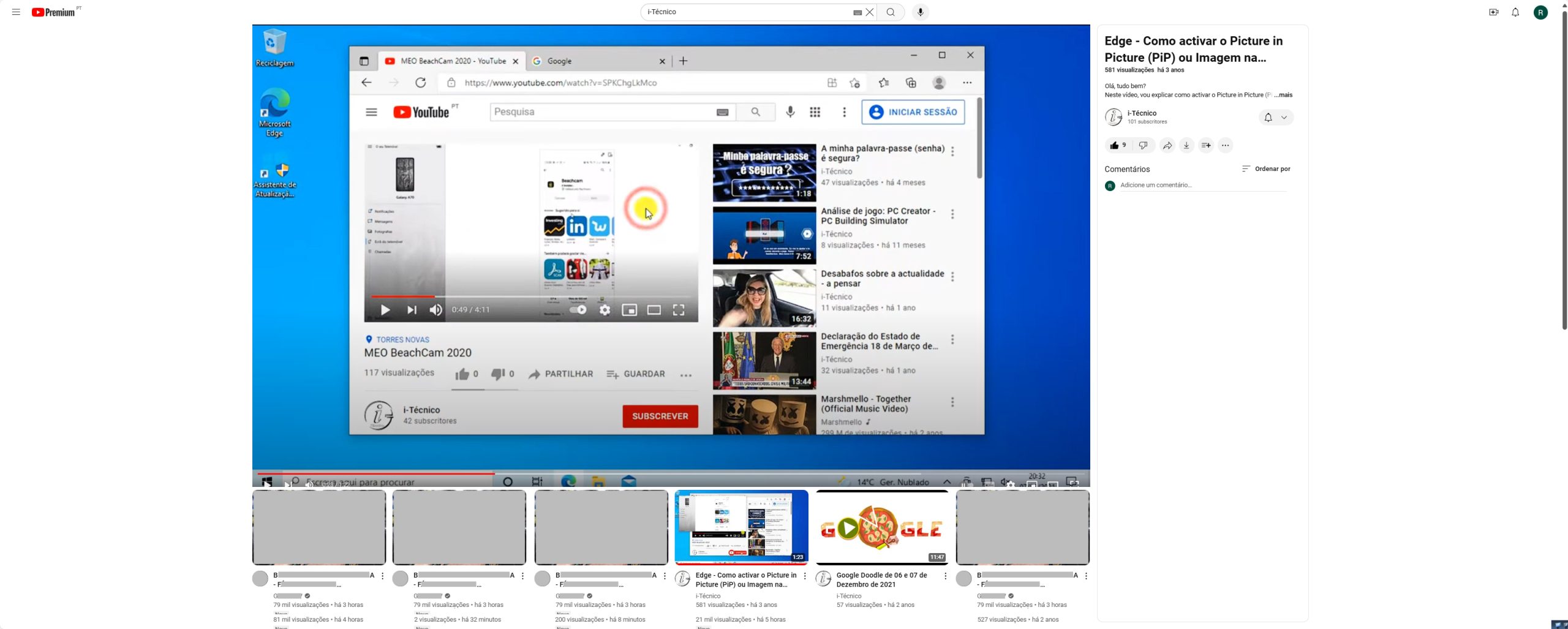Click '581 visualizações há 3 anos' under main title
The width and height of the screenshot is (1568, 629).
pos(1144,70)
